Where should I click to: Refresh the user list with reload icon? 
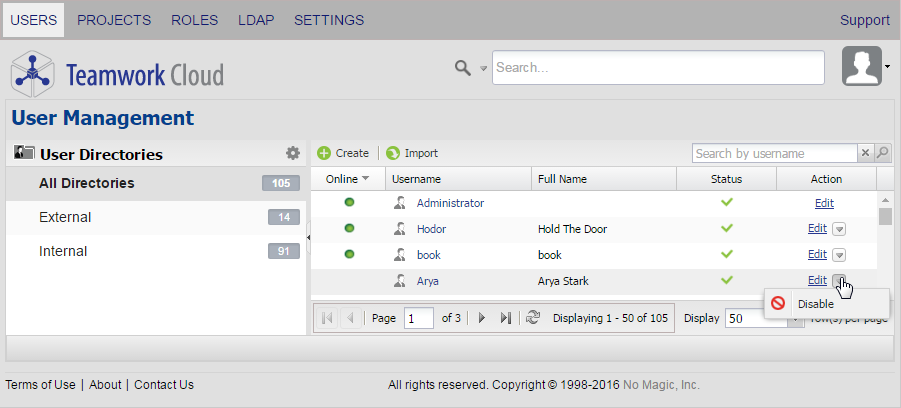pyautogui.click(x=533, y=318)
